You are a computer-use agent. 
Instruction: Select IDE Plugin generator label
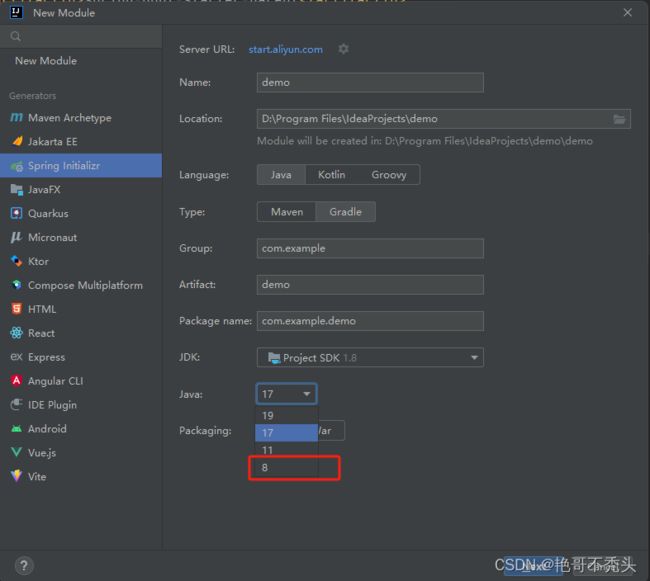coord(52,405)
